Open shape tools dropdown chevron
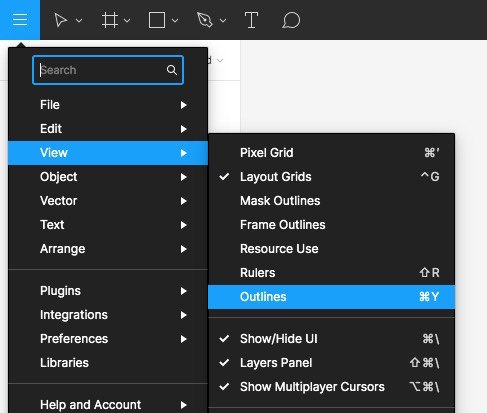Screen dimensions: 487x413 click(x=175, y=21)
